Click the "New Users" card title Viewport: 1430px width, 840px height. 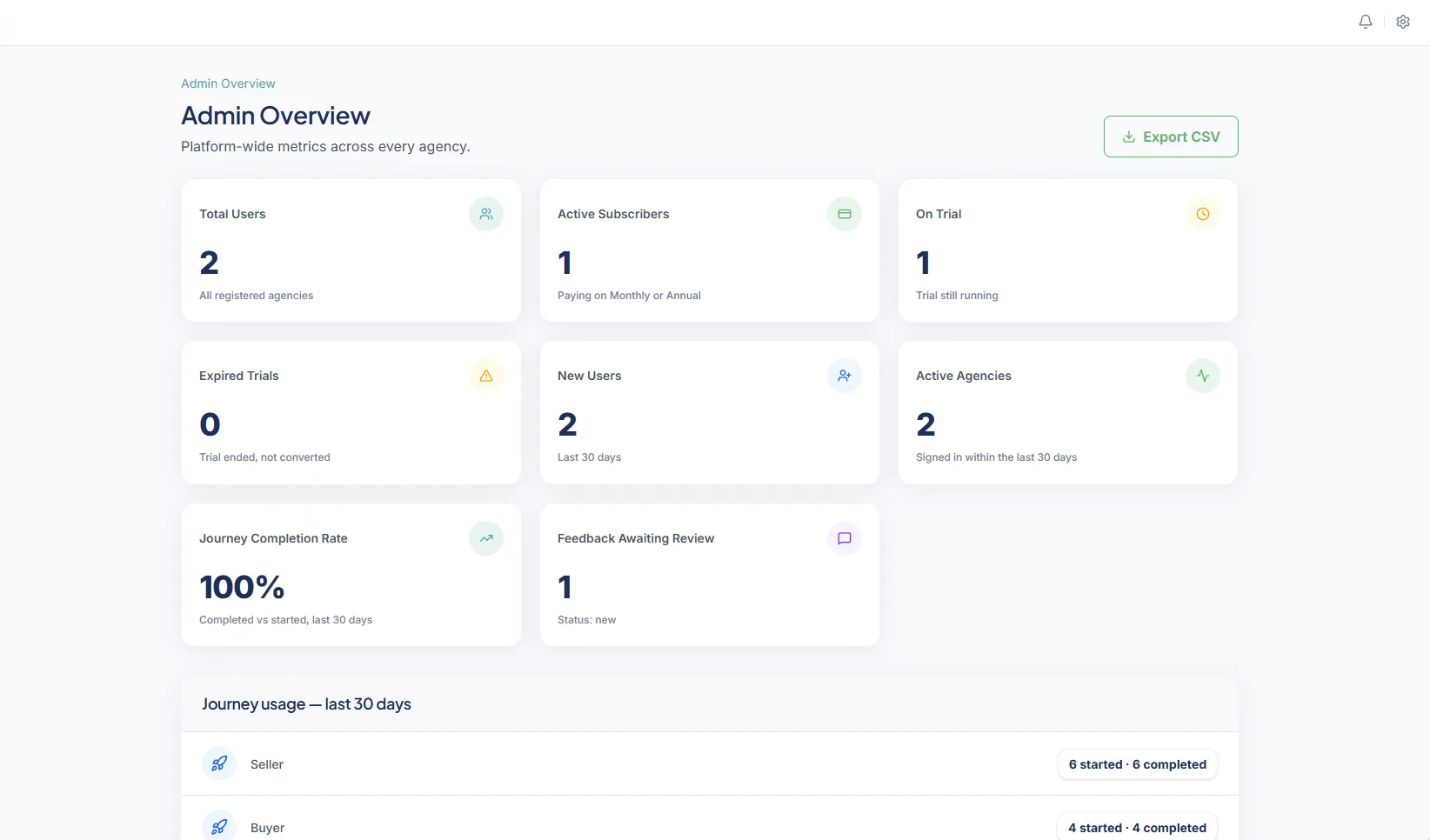[590, 376]
